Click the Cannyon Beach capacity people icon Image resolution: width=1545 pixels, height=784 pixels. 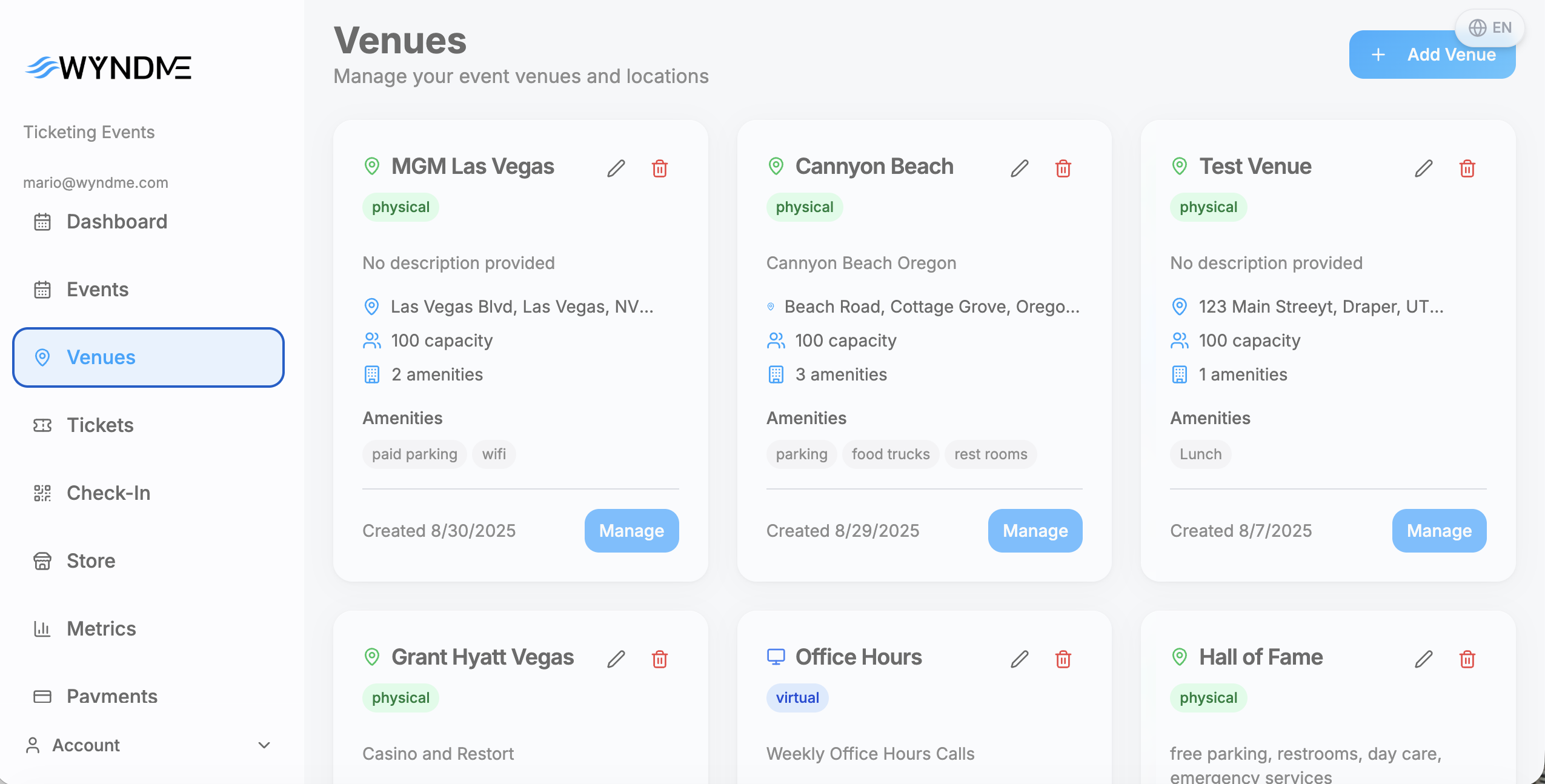tap(776, 341)
